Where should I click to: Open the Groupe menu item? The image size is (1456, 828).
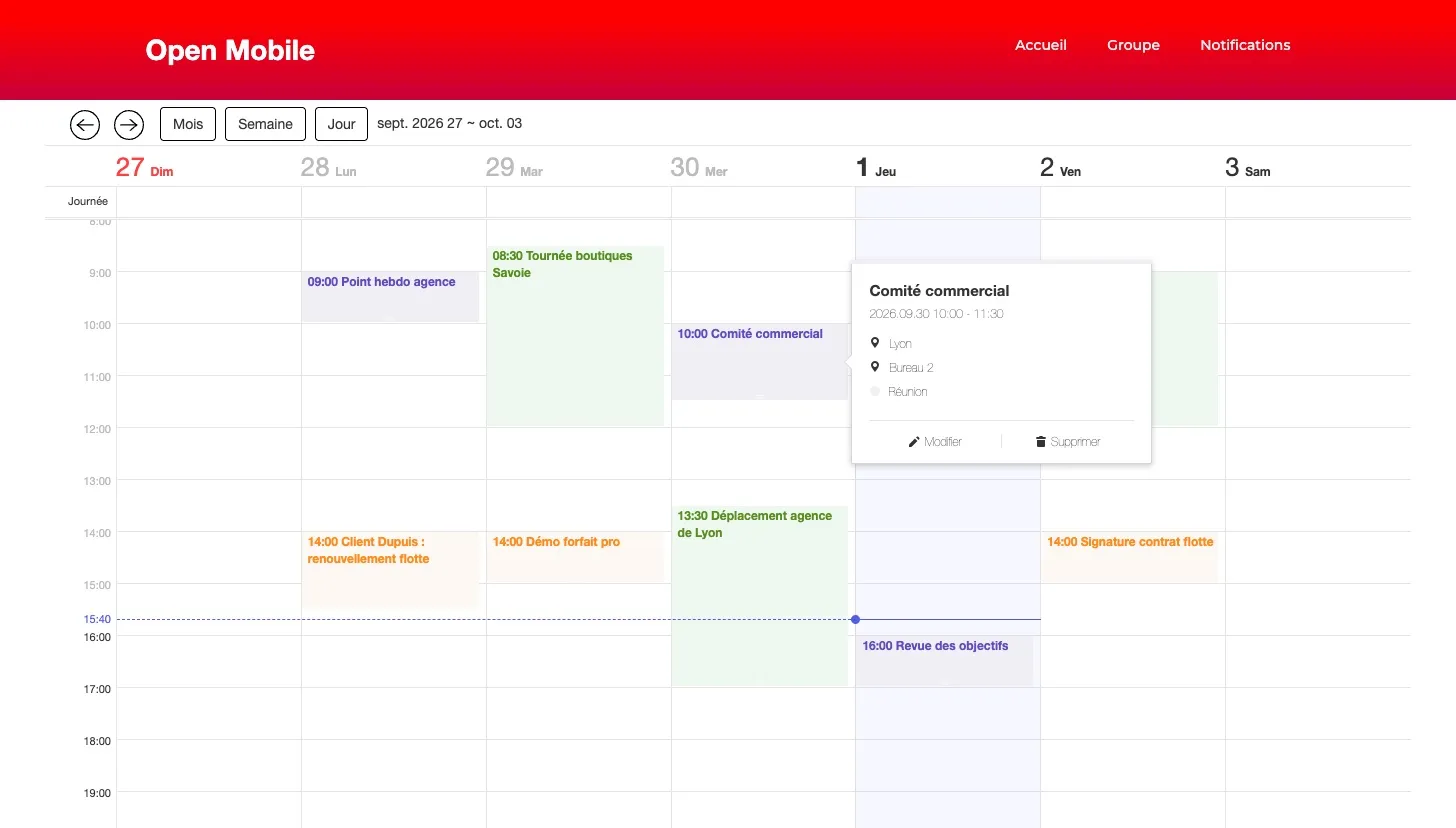(1133, 45)
